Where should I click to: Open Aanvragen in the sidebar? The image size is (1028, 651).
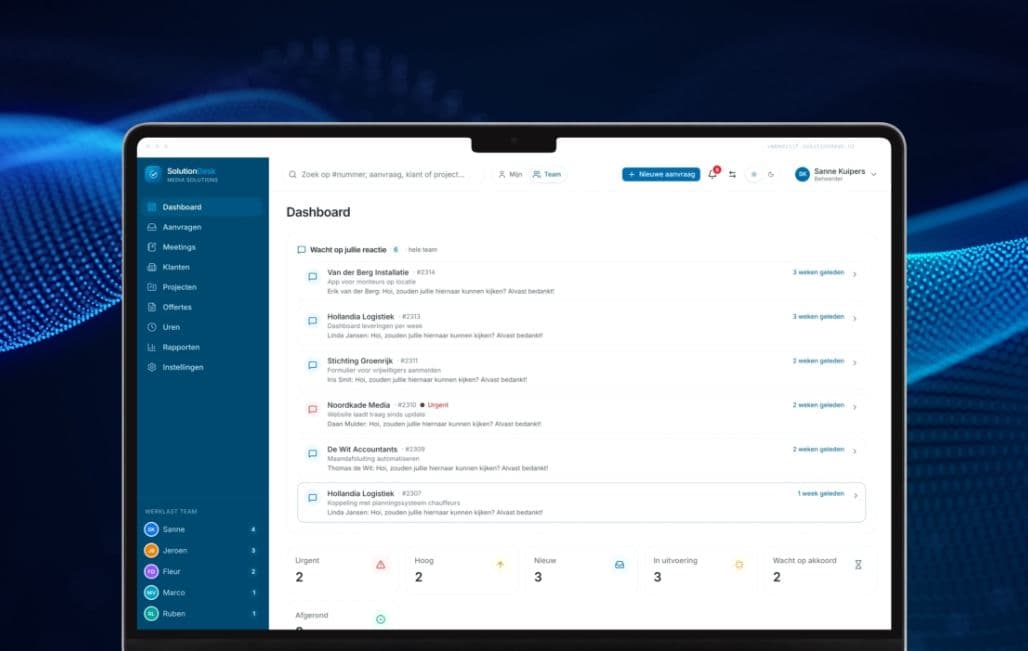coord(203,227)
